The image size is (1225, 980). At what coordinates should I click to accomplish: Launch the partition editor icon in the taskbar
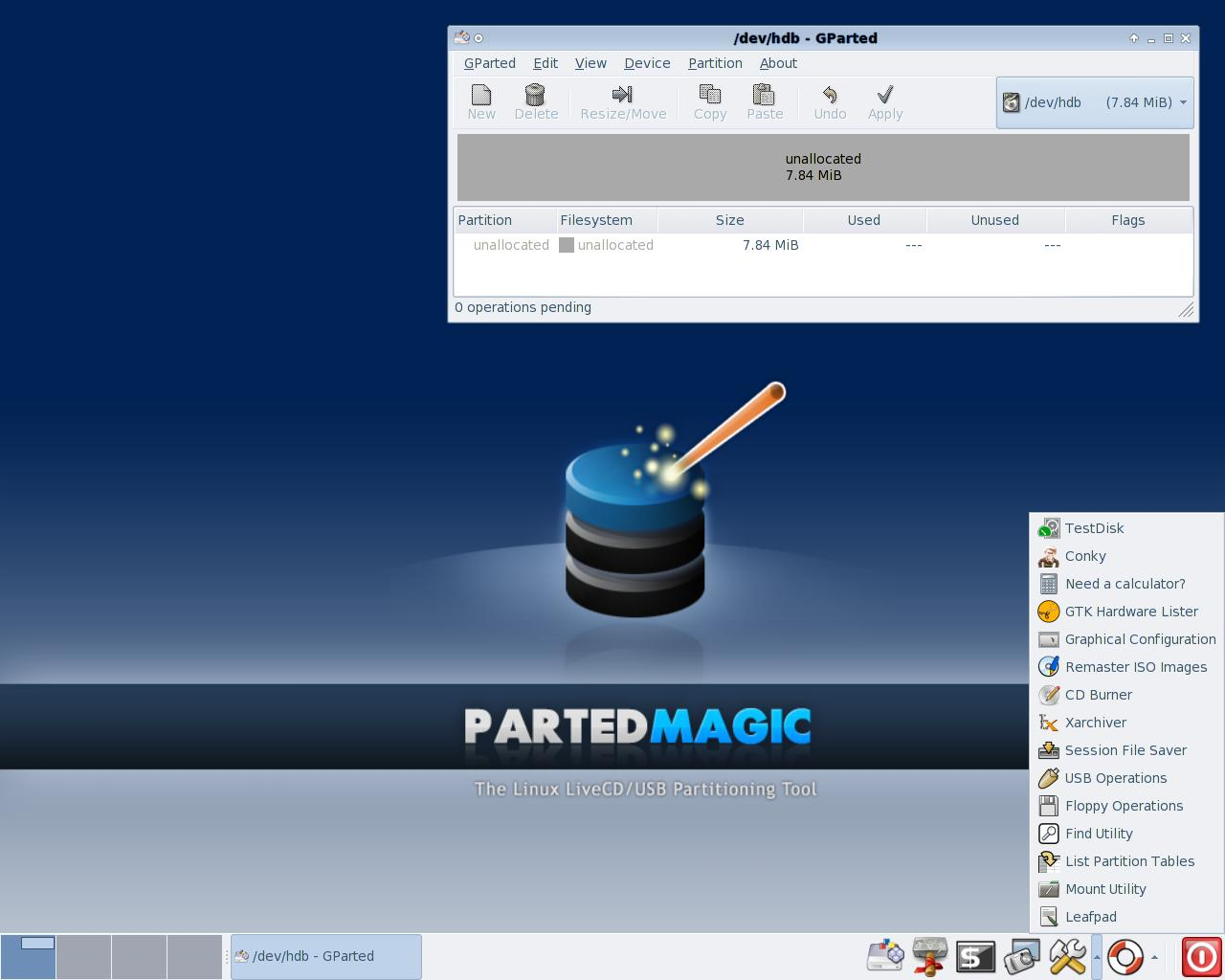[885, 956]
